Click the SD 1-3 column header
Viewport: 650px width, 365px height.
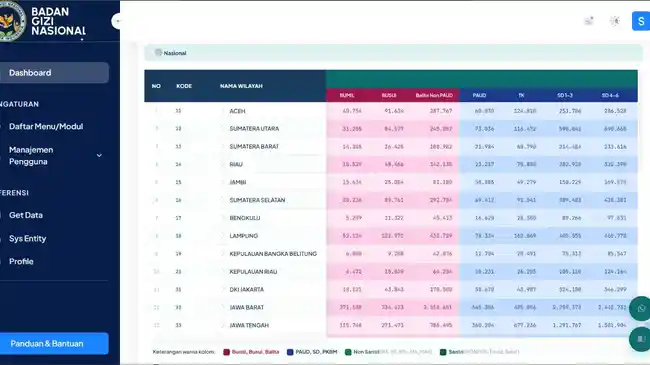click(x=565, y=95)
